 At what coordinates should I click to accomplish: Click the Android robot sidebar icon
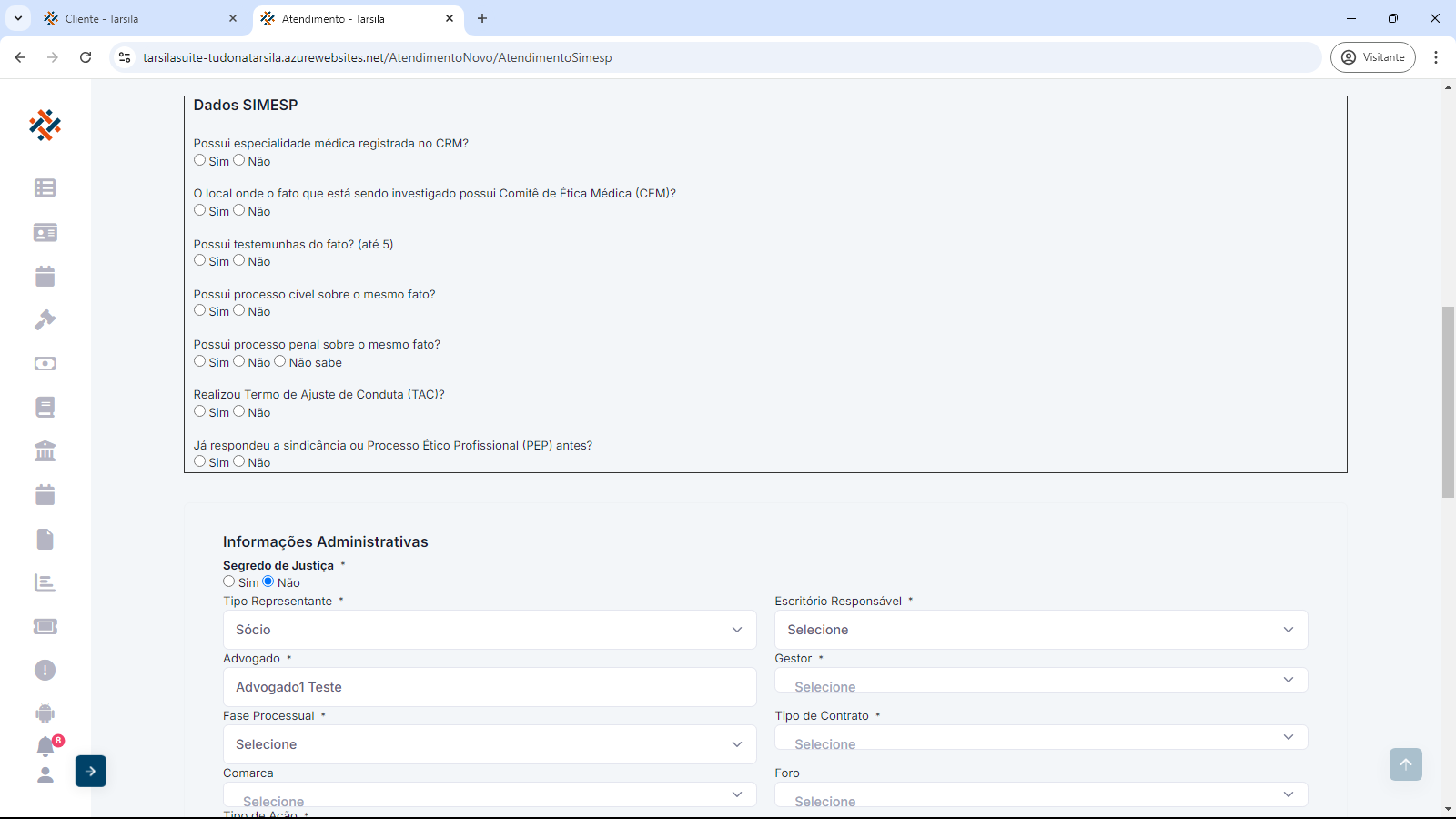click(x=45, y=713)
